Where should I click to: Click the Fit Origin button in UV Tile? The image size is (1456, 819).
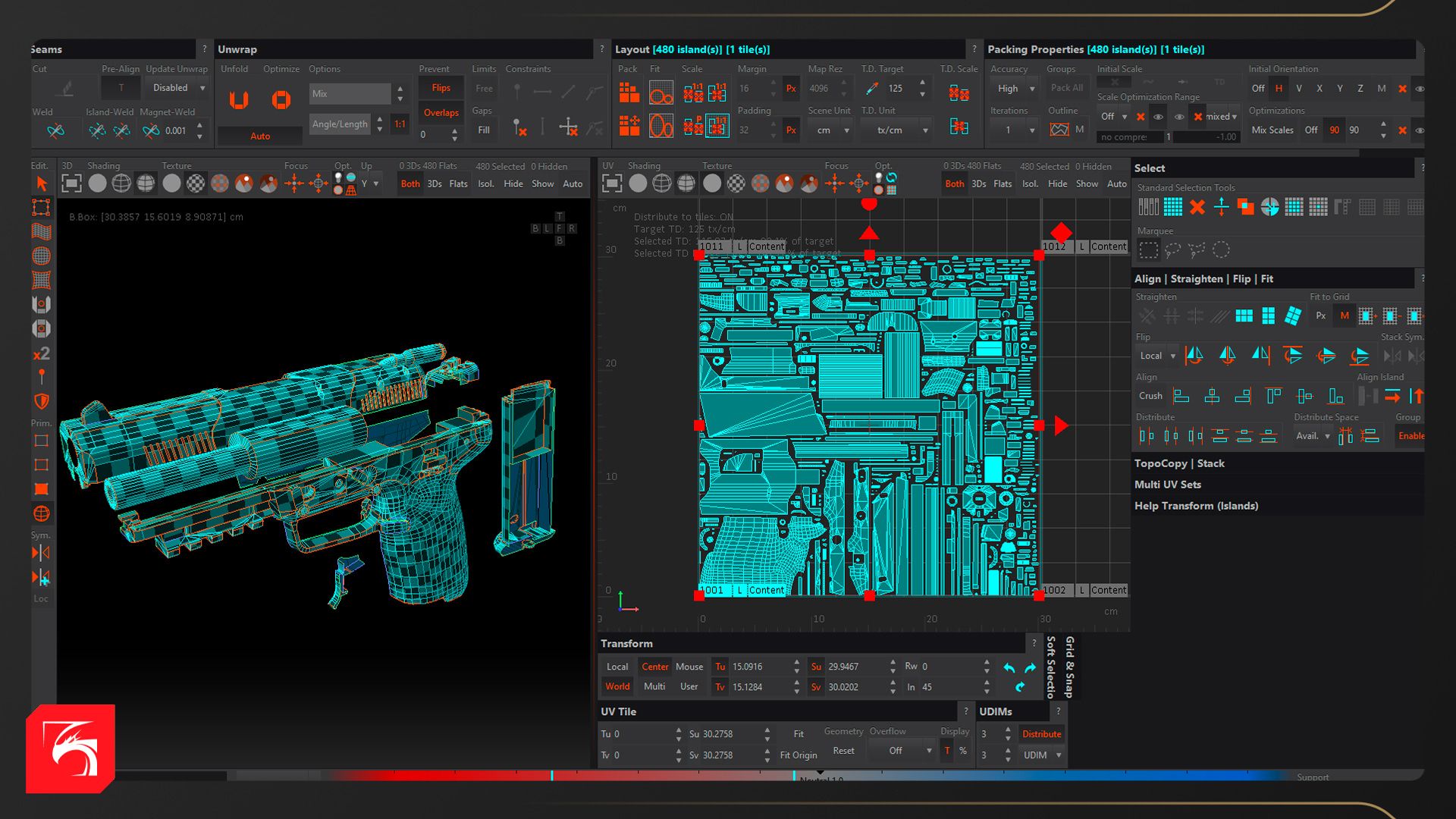798,755
